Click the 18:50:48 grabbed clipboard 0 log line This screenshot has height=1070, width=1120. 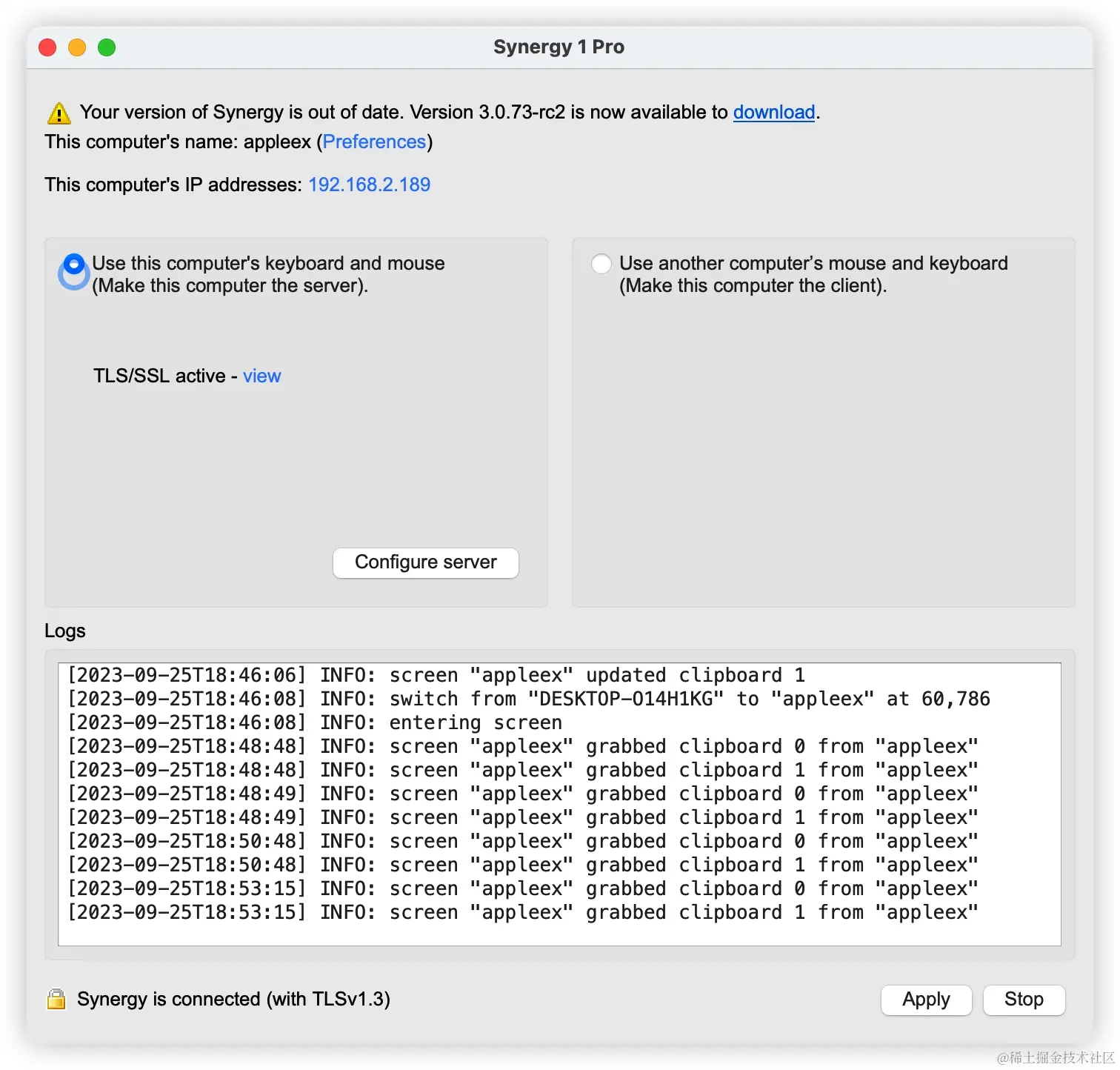pos(523,841)
